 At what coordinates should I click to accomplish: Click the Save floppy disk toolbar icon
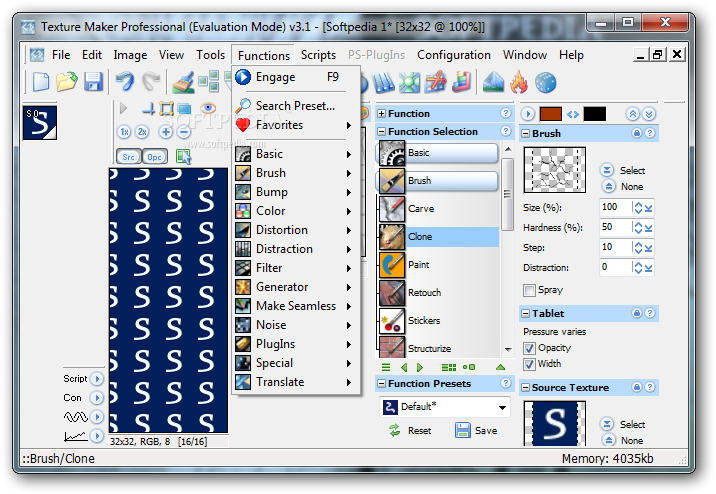click(94, 82)
